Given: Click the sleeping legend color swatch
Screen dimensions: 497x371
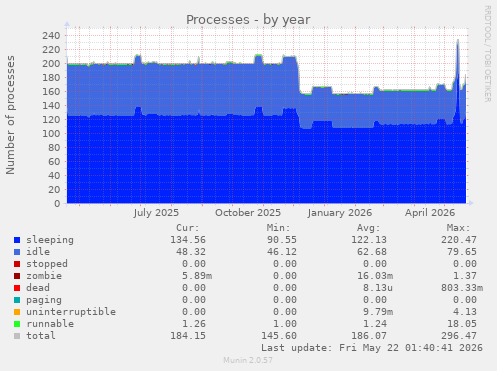Looking at the screenshot, I should click(17, 240).
